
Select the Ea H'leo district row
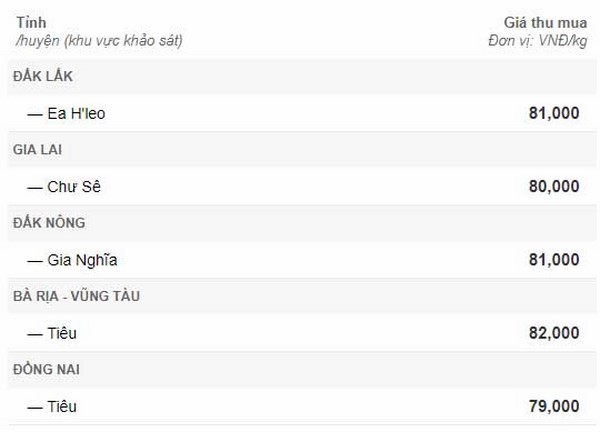[302, 113]
